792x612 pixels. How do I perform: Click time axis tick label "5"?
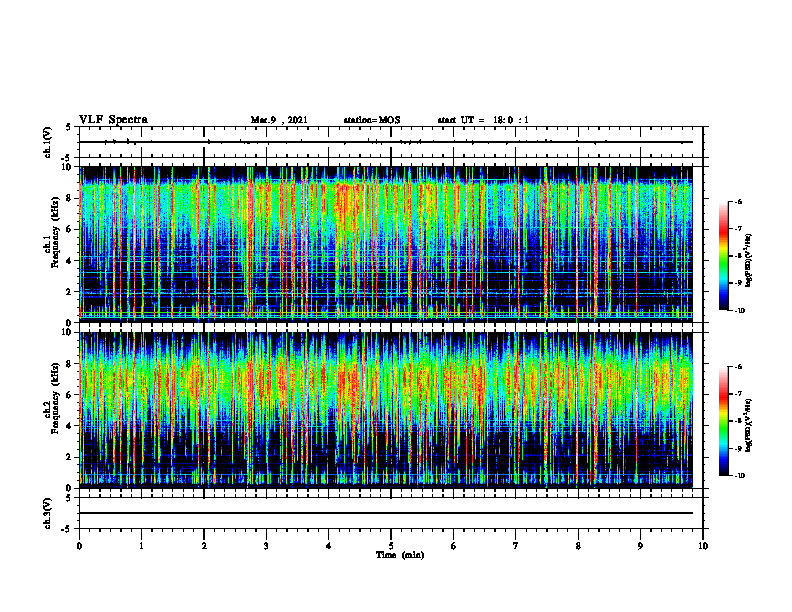tap(391, 546)
